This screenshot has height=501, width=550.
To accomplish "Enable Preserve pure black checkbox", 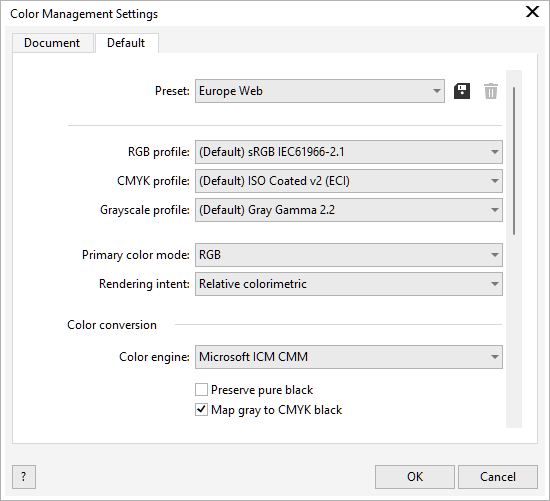I will pos(201,390).
